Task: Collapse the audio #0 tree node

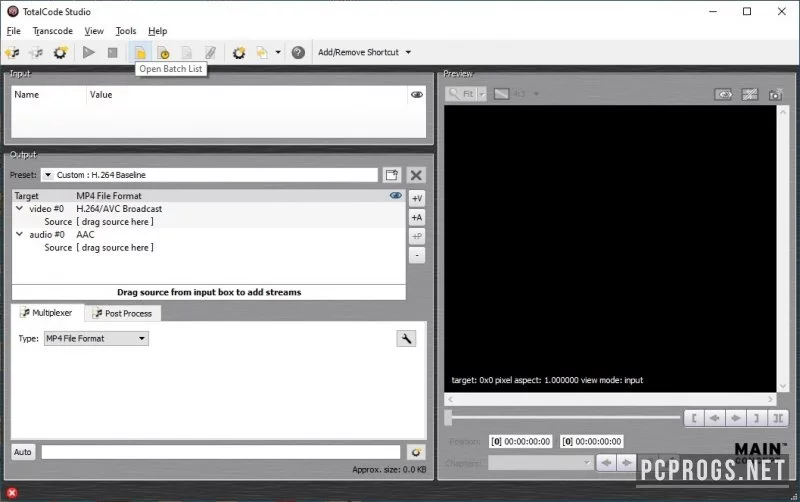Action: click(19, 234)
